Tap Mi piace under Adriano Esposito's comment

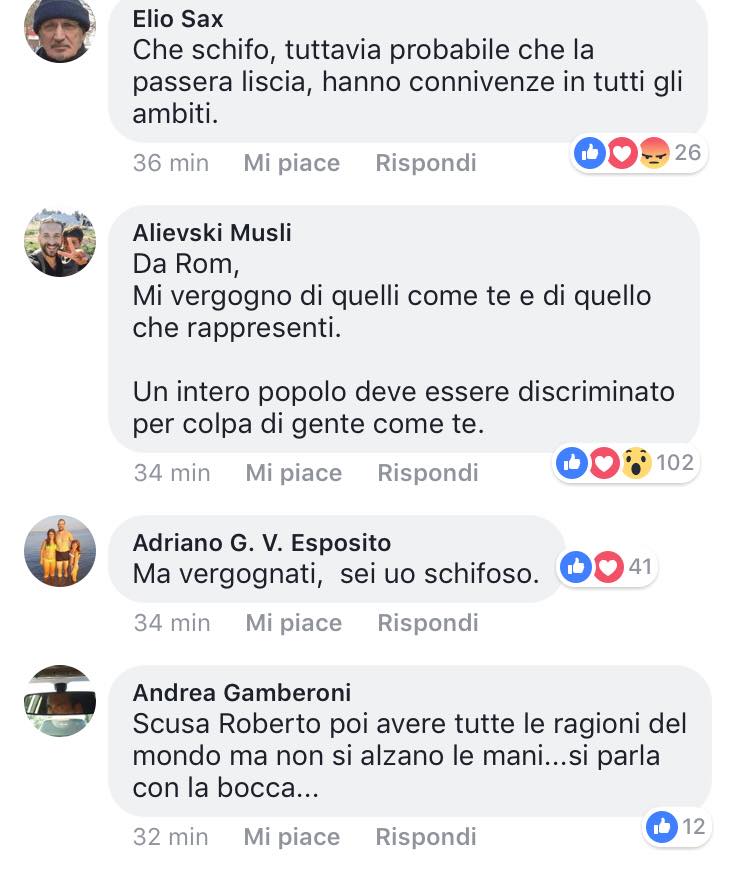(294, 623)
